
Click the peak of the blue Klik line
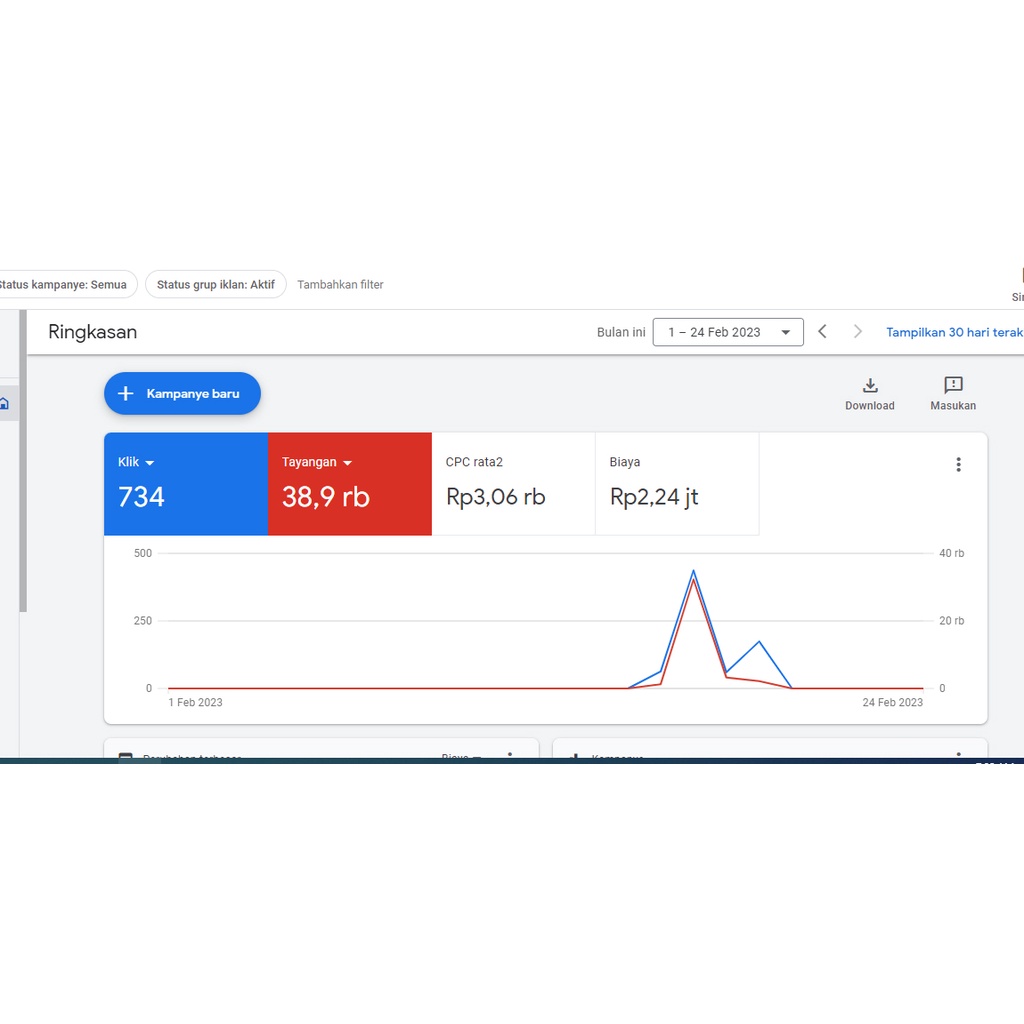(693, 572)
